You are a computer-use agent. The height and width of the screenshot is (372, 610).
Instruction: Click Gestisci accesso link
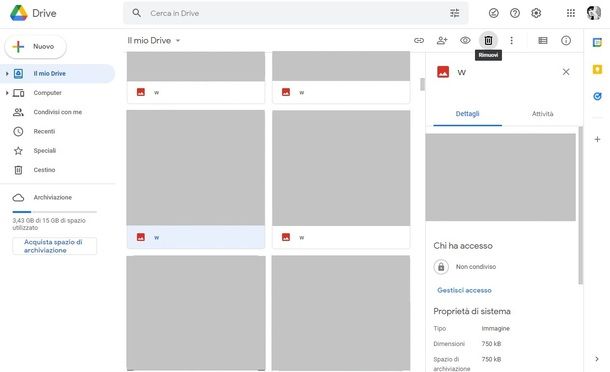pyautogui.click(x=464, y=290)
